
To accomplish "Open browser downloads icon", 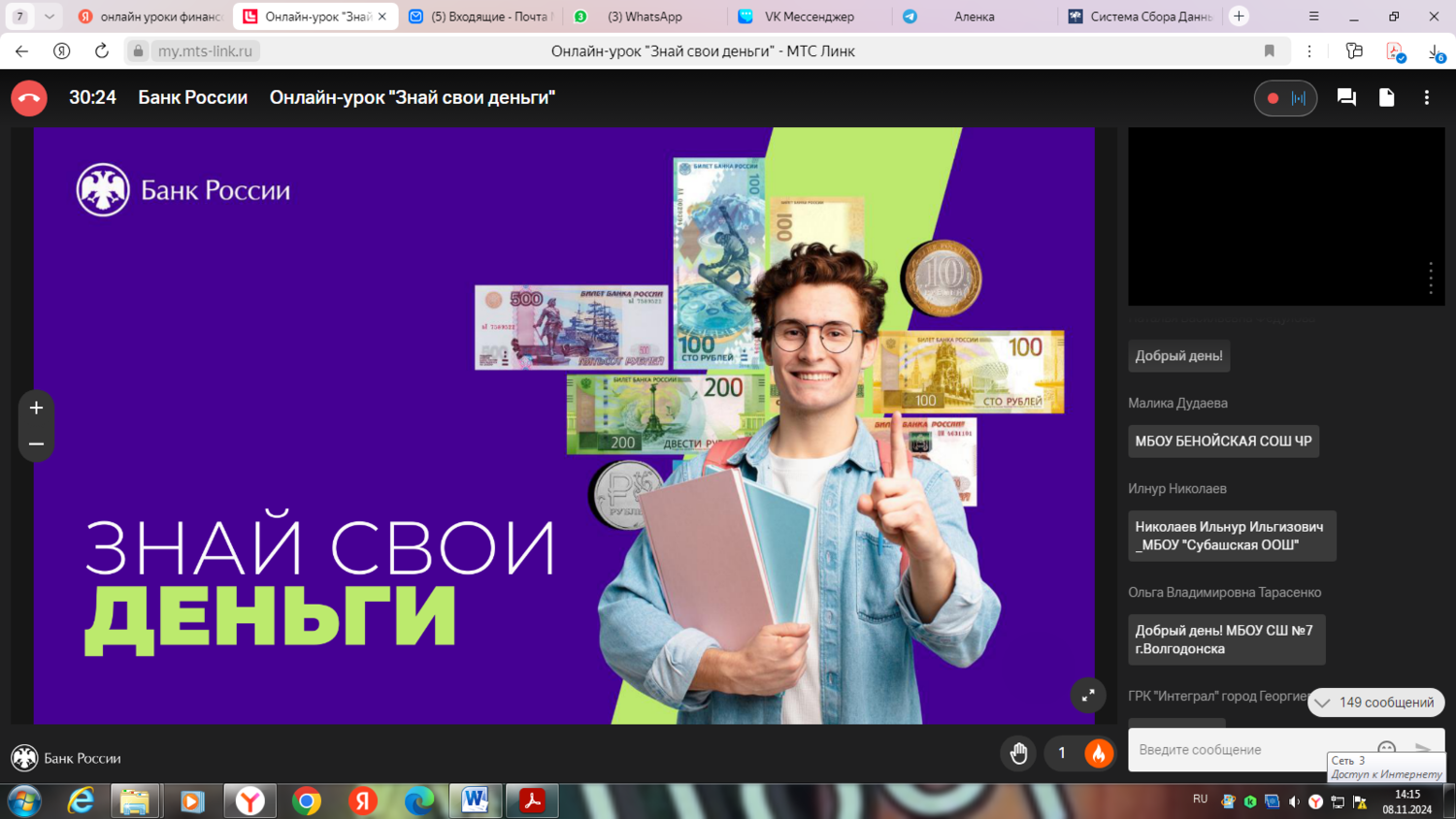I will 1436,52.
